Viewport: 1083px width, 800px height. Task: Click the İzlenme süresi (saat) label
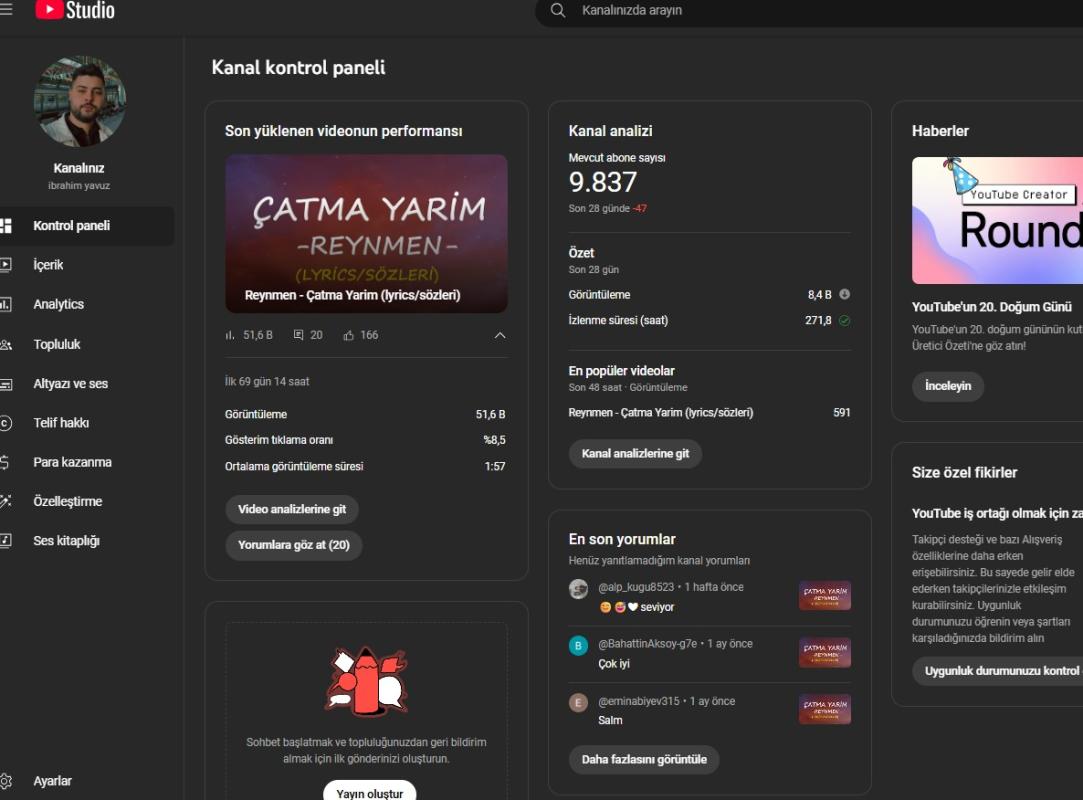click(618, 321)
